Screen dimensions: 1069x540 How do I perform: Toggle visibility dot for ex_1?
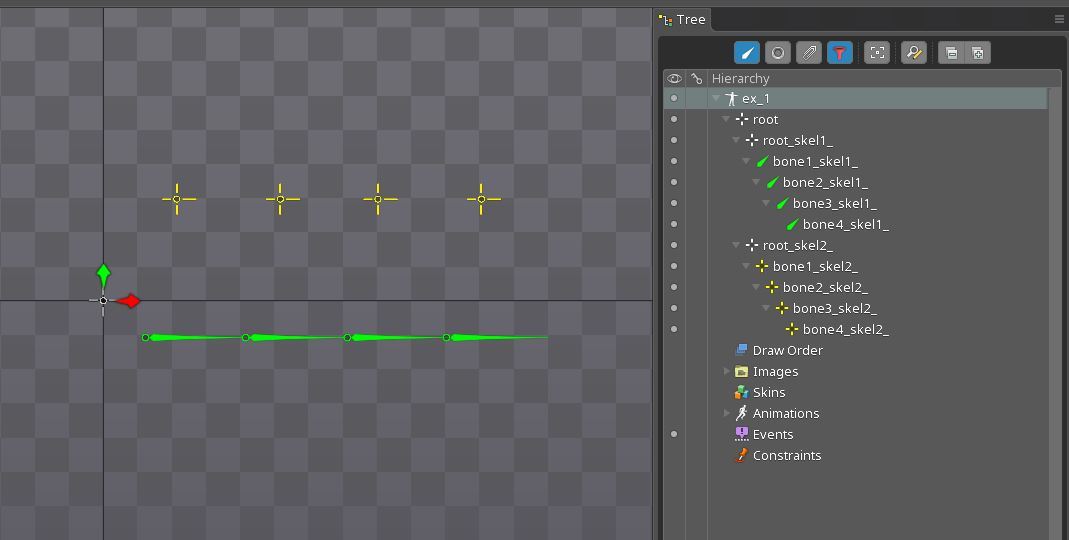pos(674,98)
